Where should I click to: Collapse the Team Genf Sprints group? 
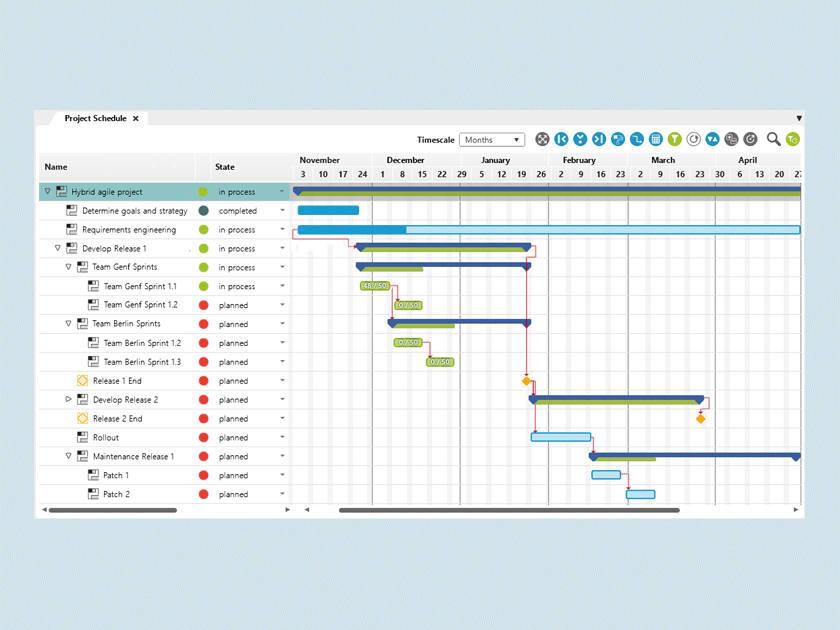click(x=69, y=268)
